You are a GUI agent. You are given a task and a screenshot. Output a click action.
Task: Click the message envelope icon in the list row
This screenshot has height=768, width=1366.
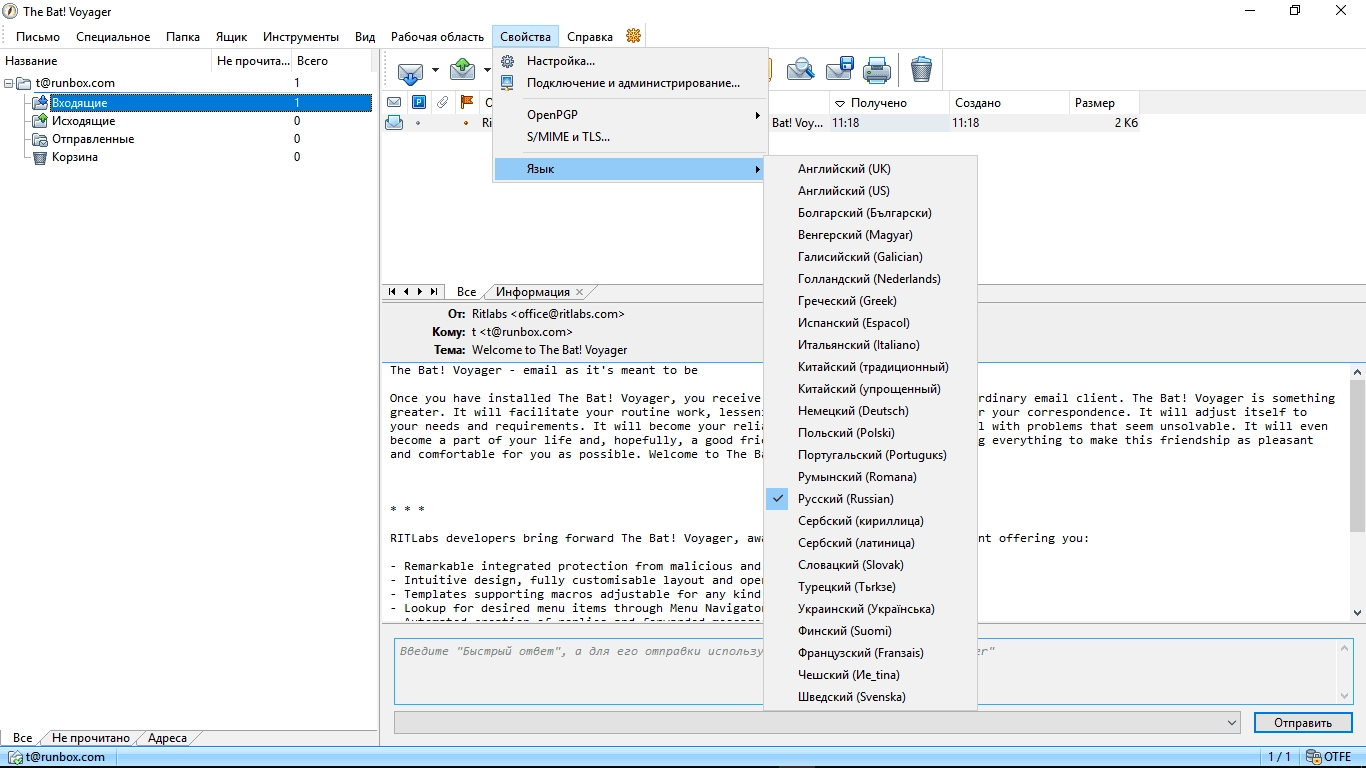(x=394, y=123)
